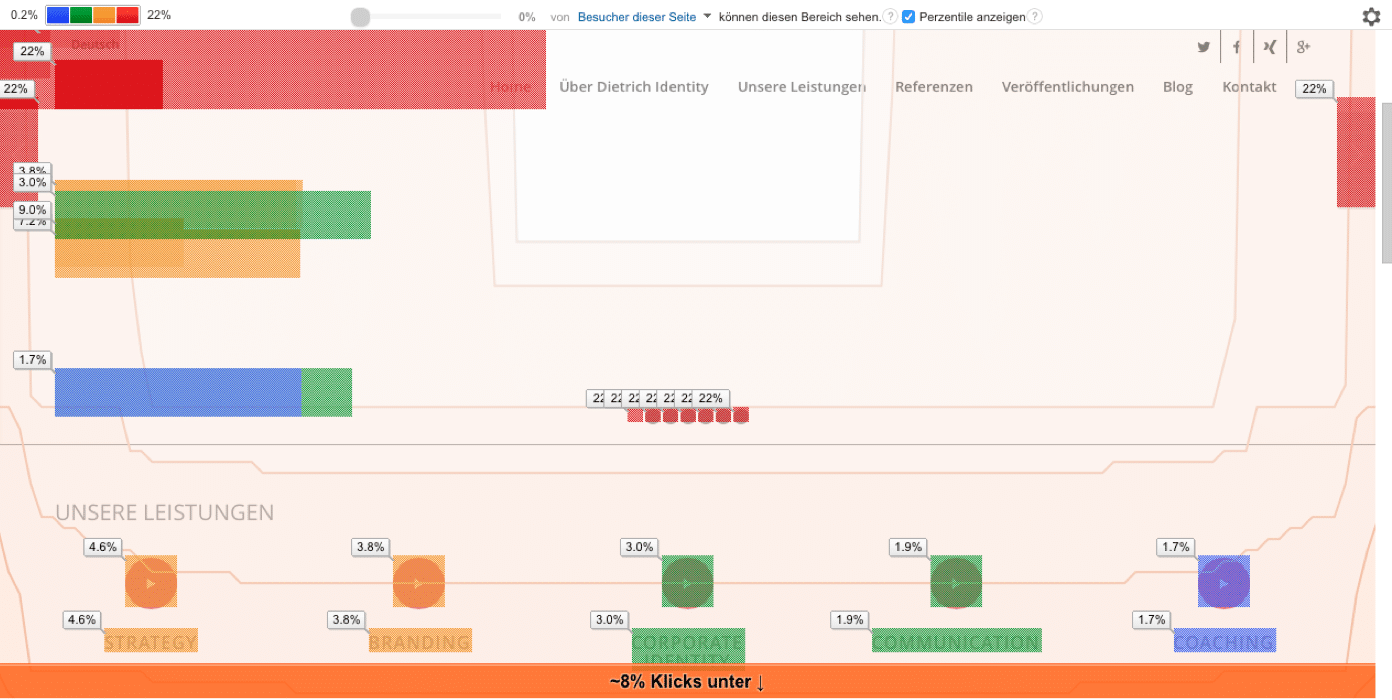This screenshot has height=700, width=1392.
Task: Click the Coaching play circle icon
Action: (x=1224, y=582)
